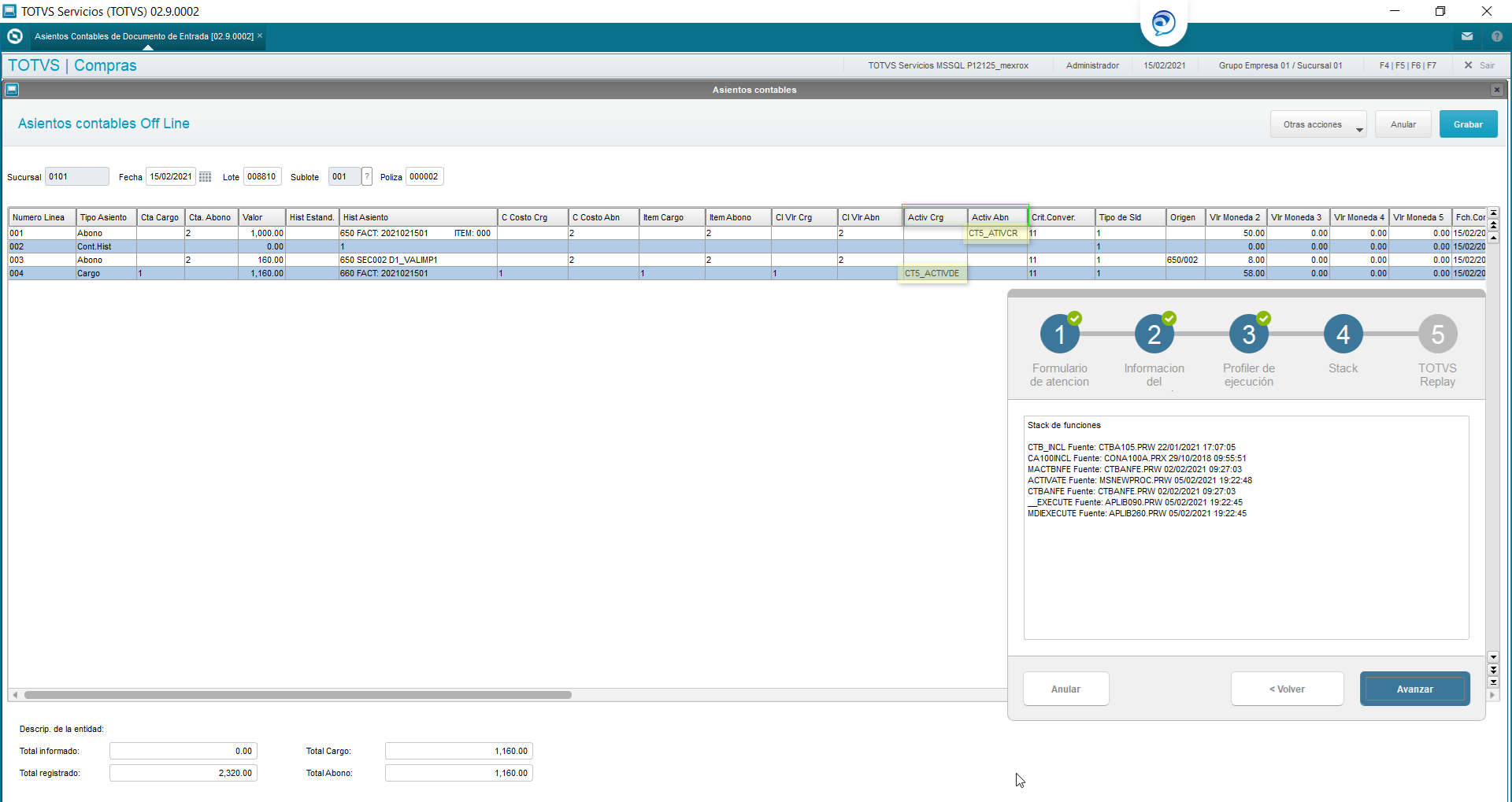This screenshot has width=1512, height=802.
Task: Open the Fecha calendar picker icon
Action: 206,177
